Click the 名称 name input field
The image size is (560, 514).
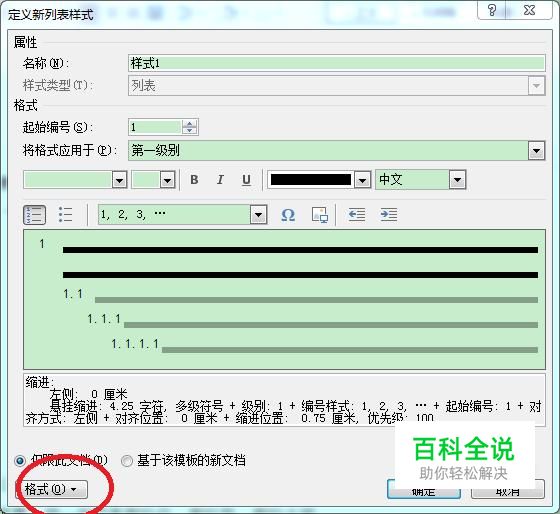tap(336, 63)
